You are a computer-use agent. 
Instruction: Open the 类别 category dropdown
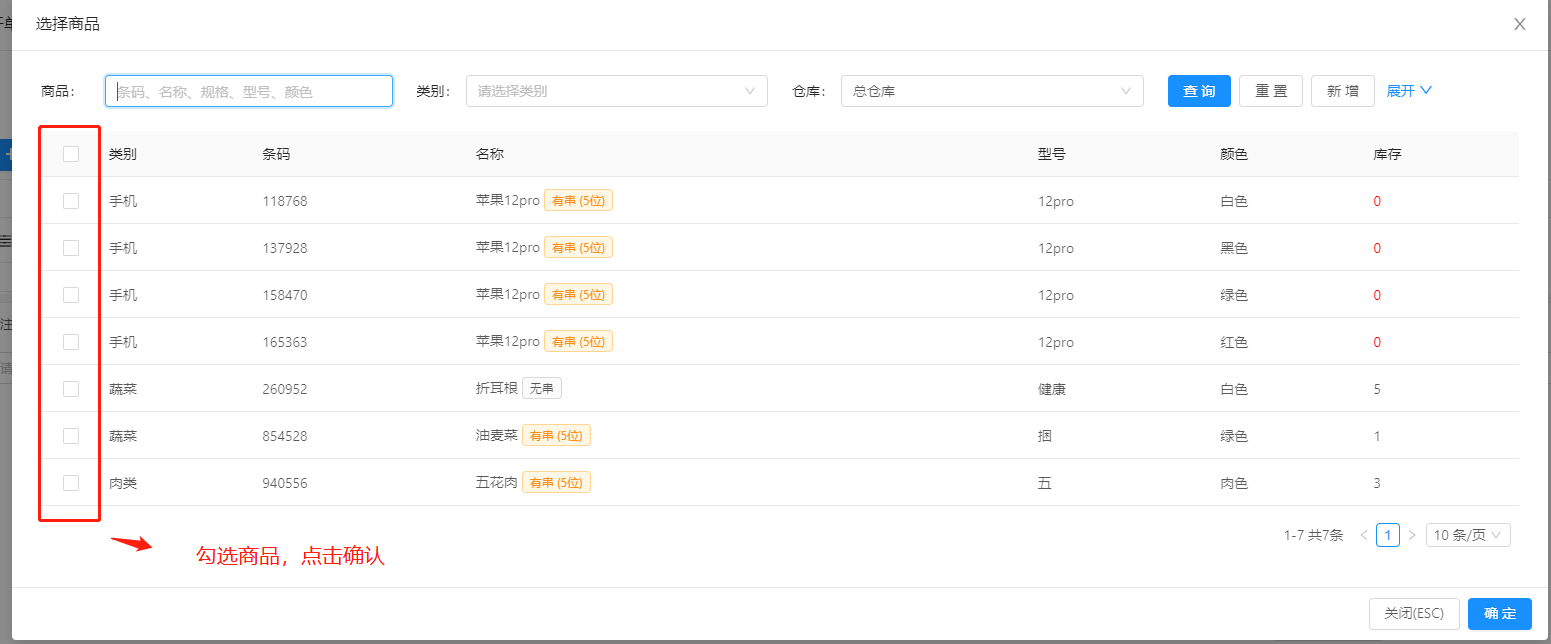616,91
